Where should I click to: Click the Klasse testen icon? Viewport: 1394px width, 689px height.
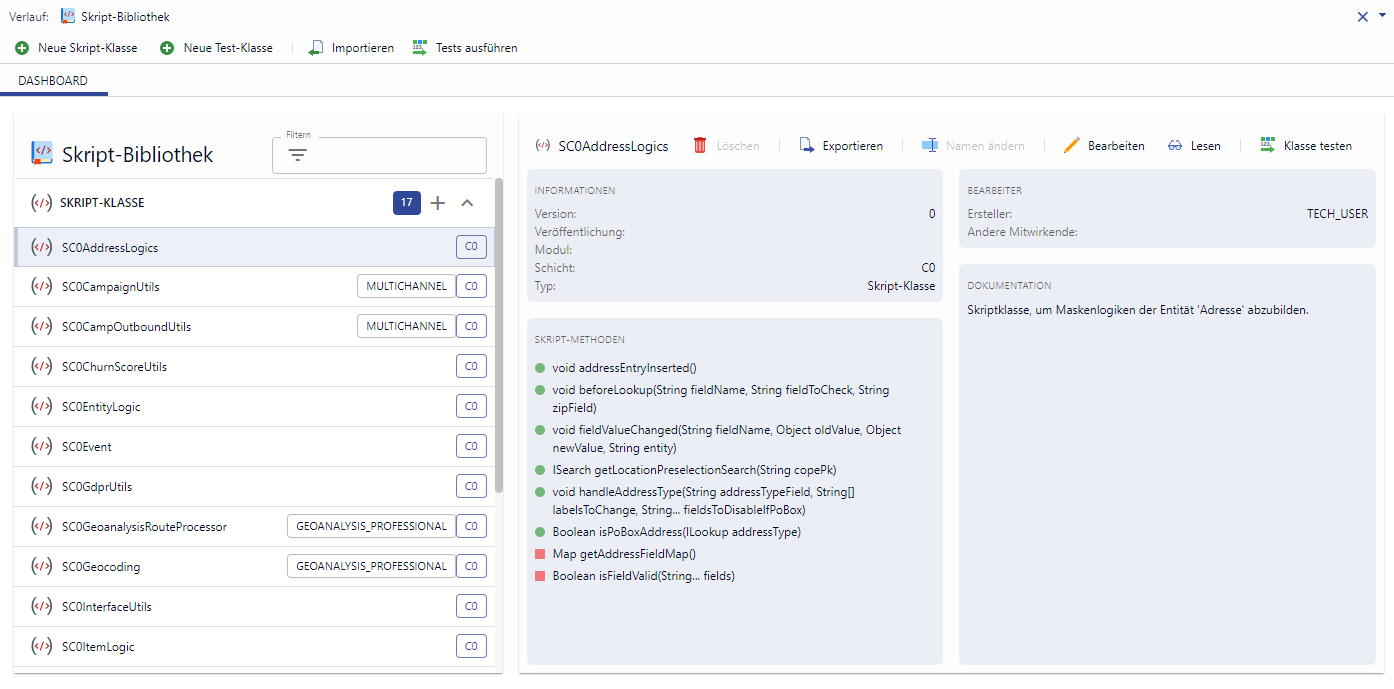[1268, 146]
